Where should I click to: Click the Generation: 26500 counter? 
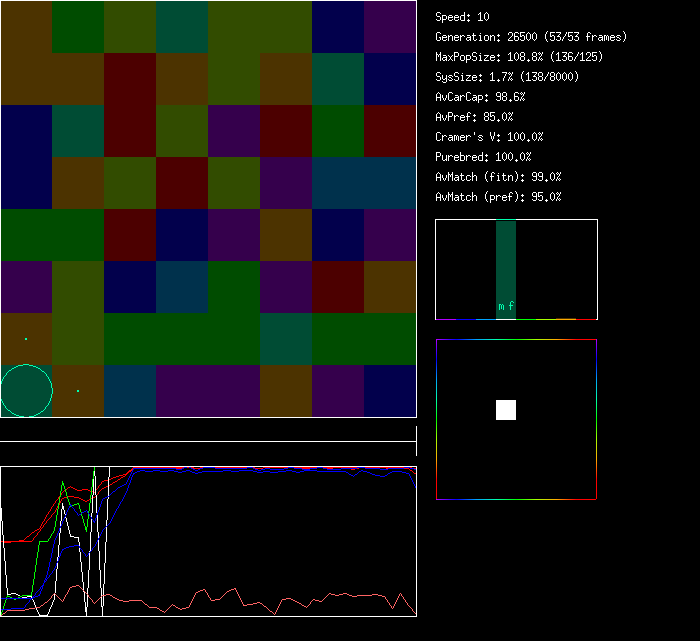click(531, 37)
